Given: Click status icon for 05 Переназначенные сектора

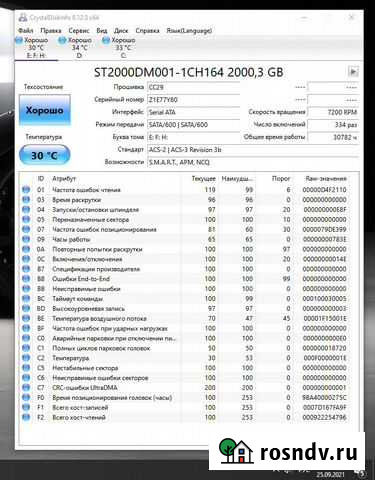Looking at the screenshot, I should (x=26, y=219).
